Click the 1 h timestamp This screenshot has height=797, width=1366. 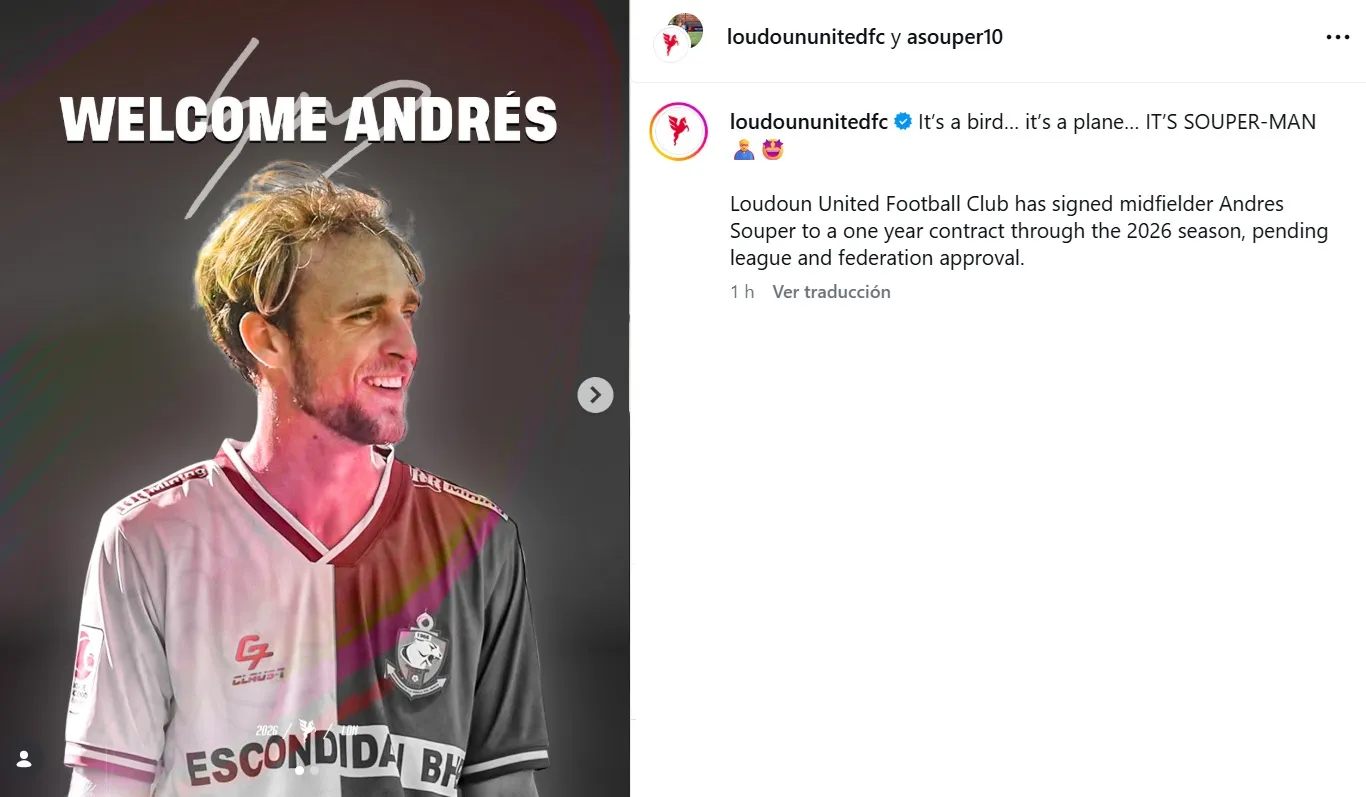742,292
